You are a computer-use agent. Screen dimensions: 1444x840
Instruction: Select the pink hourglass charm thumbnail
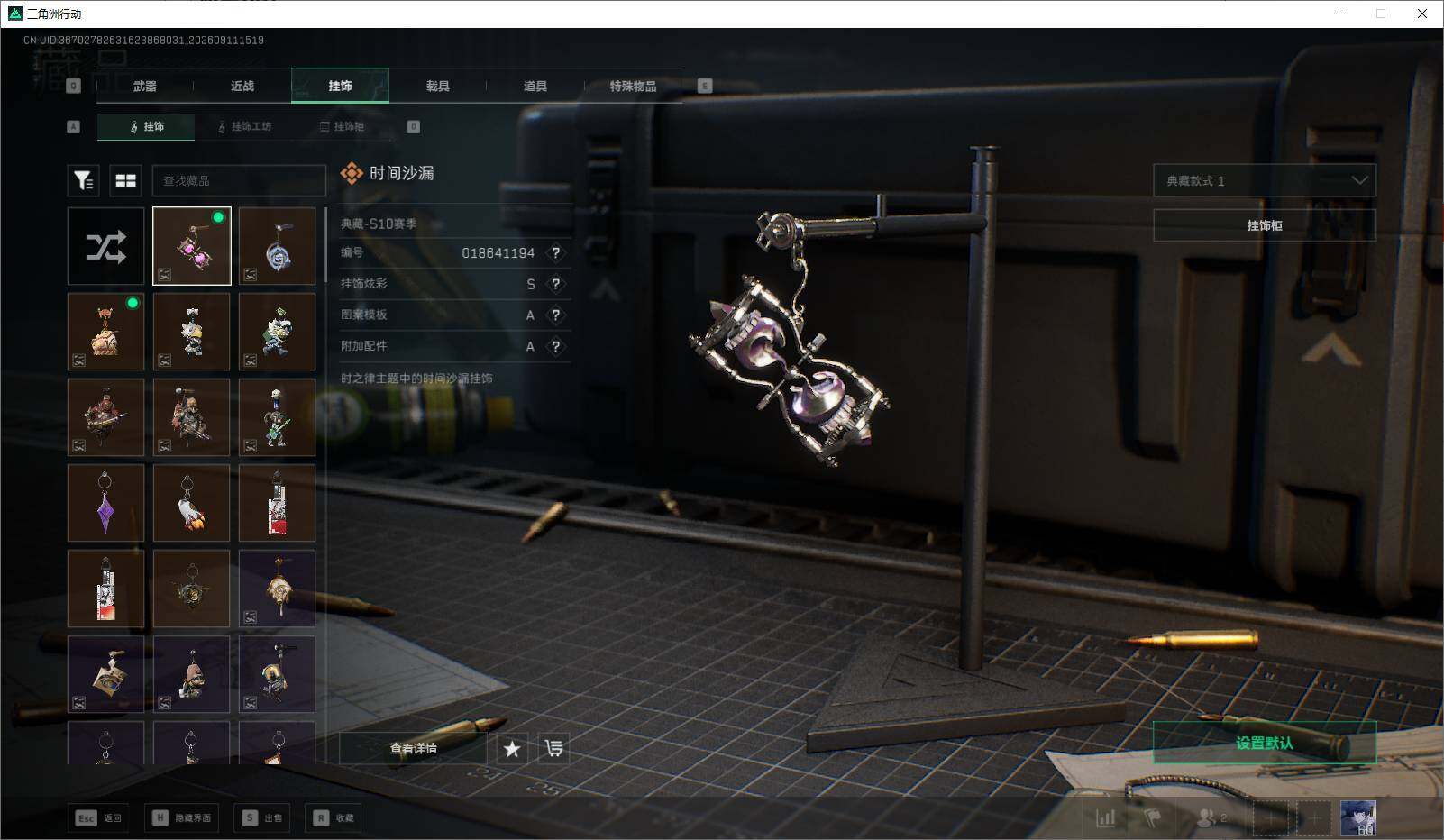coord(192,246)
